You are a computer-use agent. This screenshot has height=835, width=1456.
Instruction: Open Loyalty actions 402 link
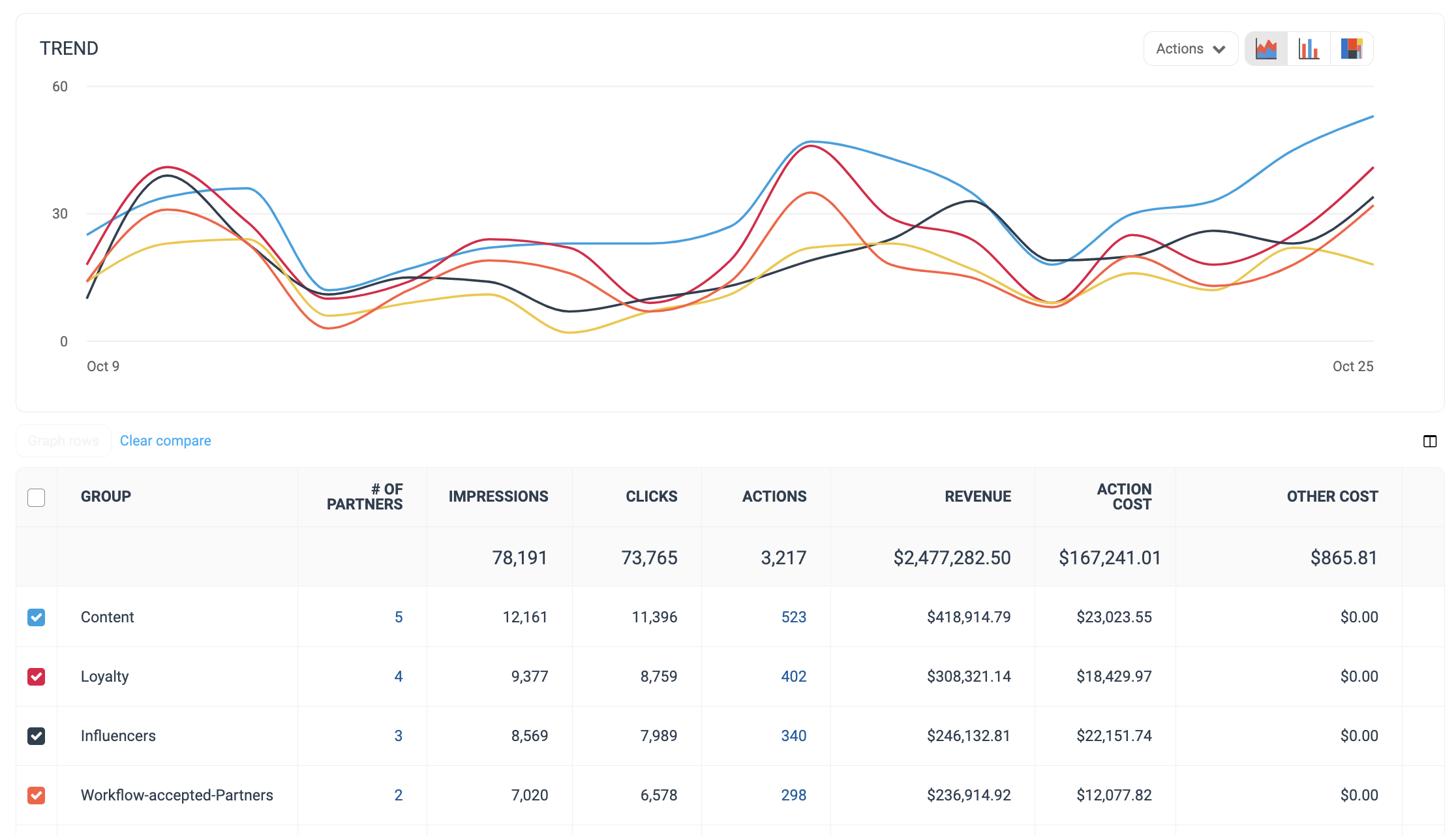tap(794, 676)
